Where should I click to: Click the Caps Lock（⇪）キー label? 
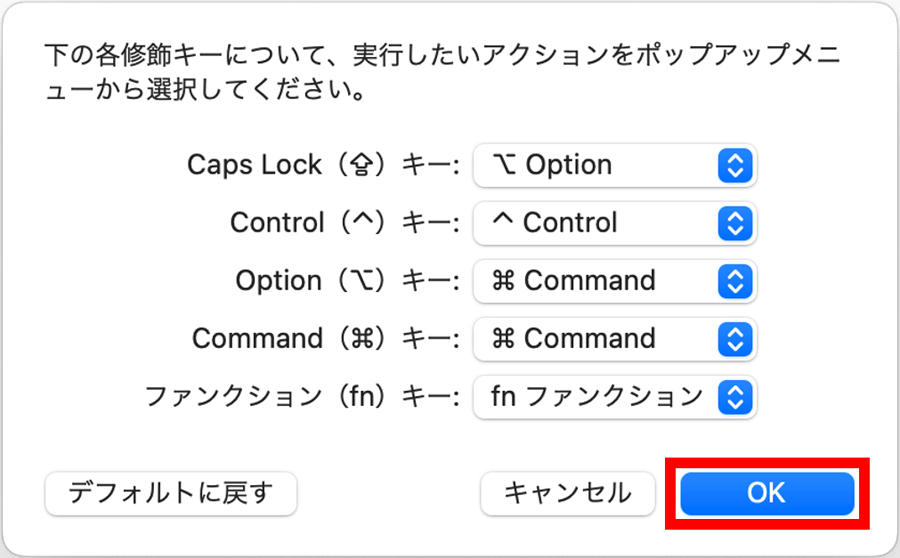(x=322, y=165)
